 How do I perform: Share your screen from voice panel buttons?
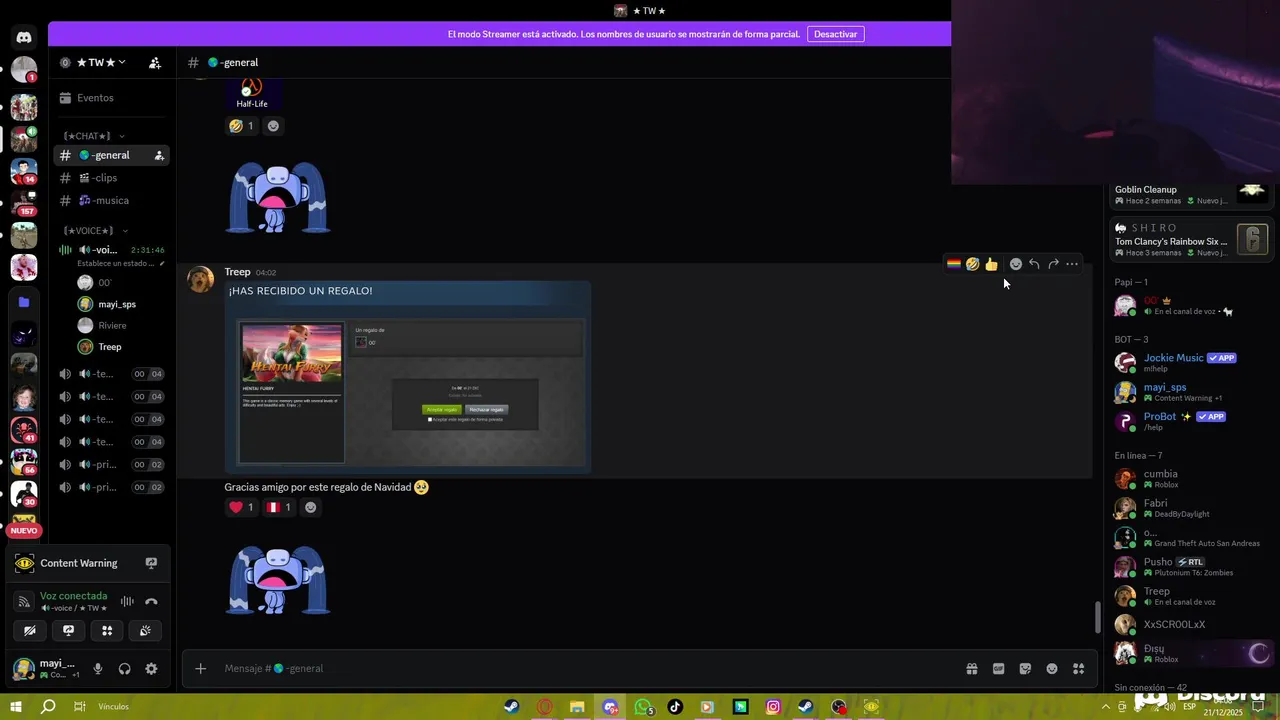coord(68,630)
